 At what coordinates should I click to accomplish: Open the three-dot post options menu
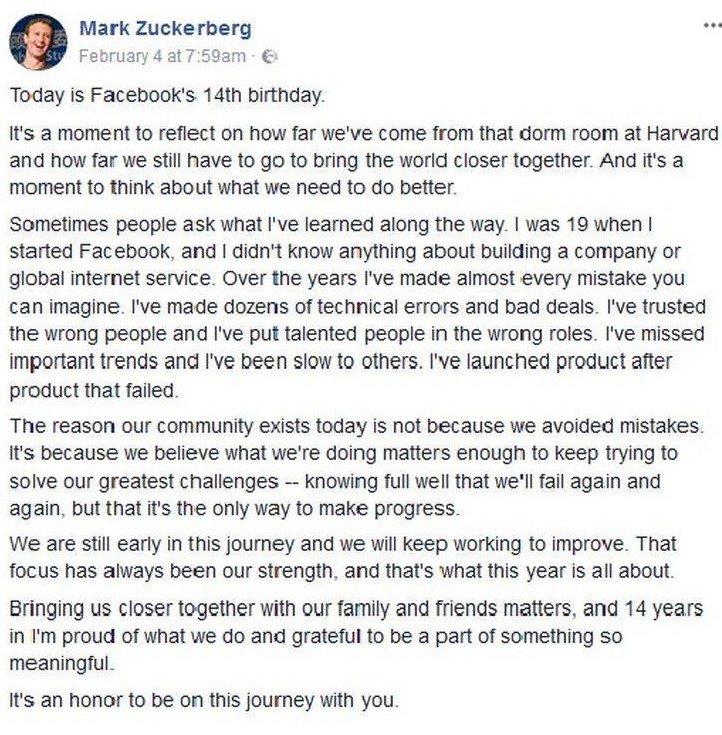712,25
